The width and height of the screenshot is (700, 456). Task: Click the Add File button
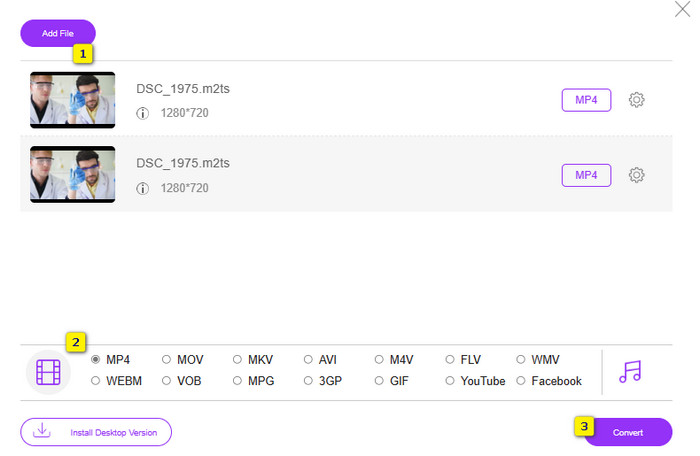click(x=58, y=33)
